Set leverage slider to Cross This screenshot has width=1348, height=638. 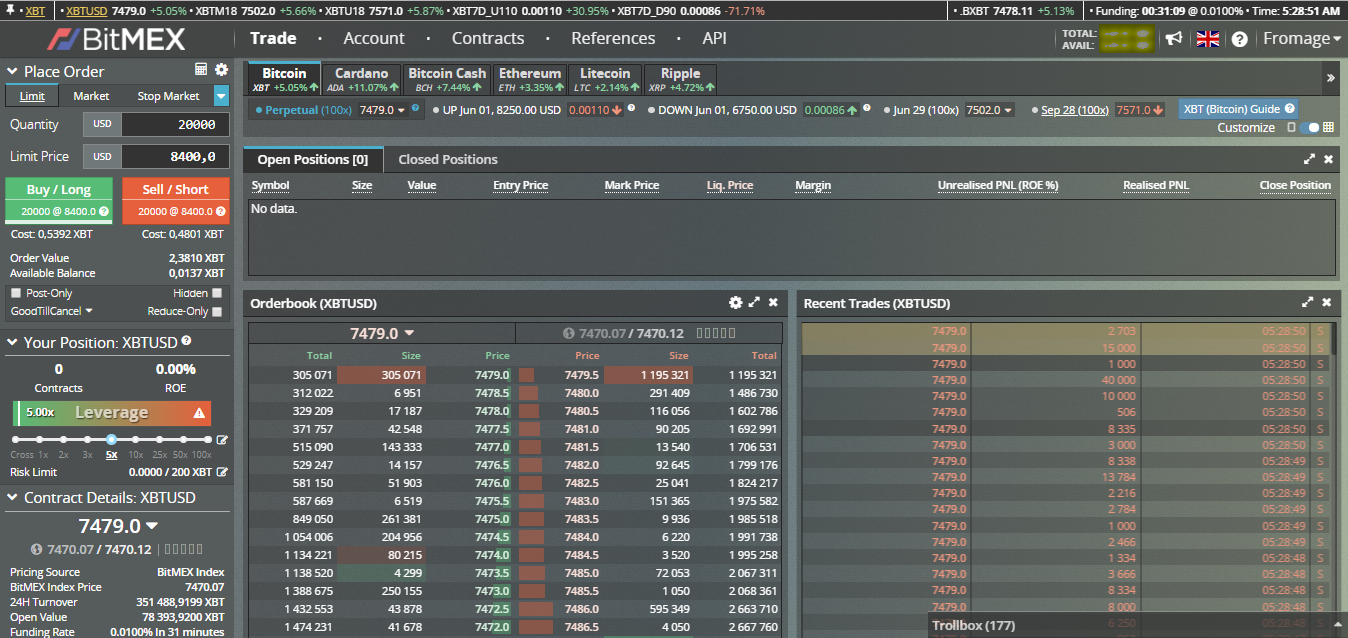[17, 440]
